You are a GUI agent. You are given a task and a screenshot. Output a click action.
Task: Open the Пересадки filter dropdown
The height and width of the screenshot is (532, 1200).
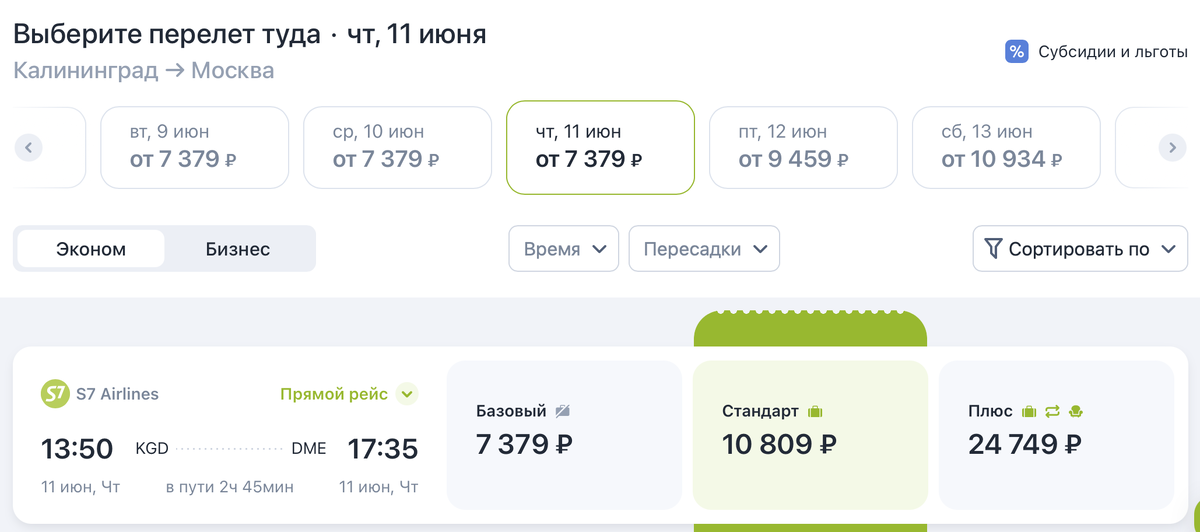(x=704, y=249)
